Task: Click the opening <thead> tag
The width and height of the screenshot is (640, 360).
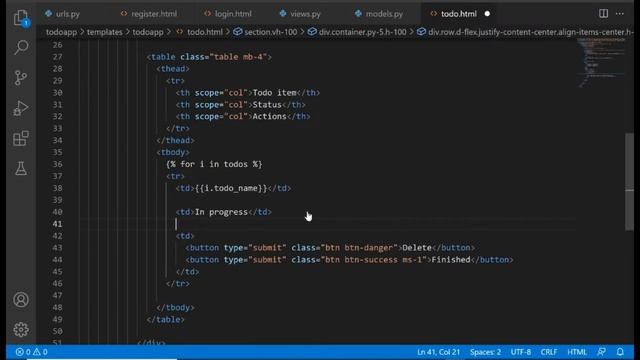Action: [173, 69]
